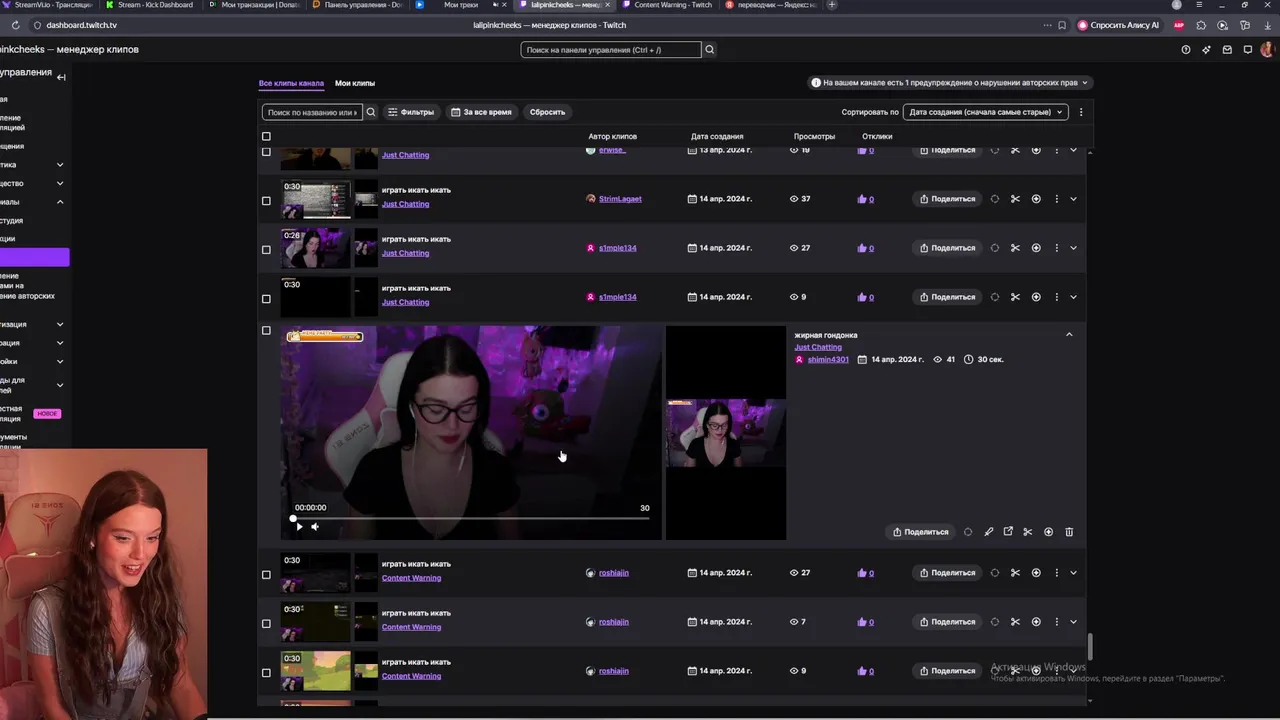Tick the checkbox for s1mple134's 27-view clip
This screenshot has width=1280, height=720.
coord(266,249)
